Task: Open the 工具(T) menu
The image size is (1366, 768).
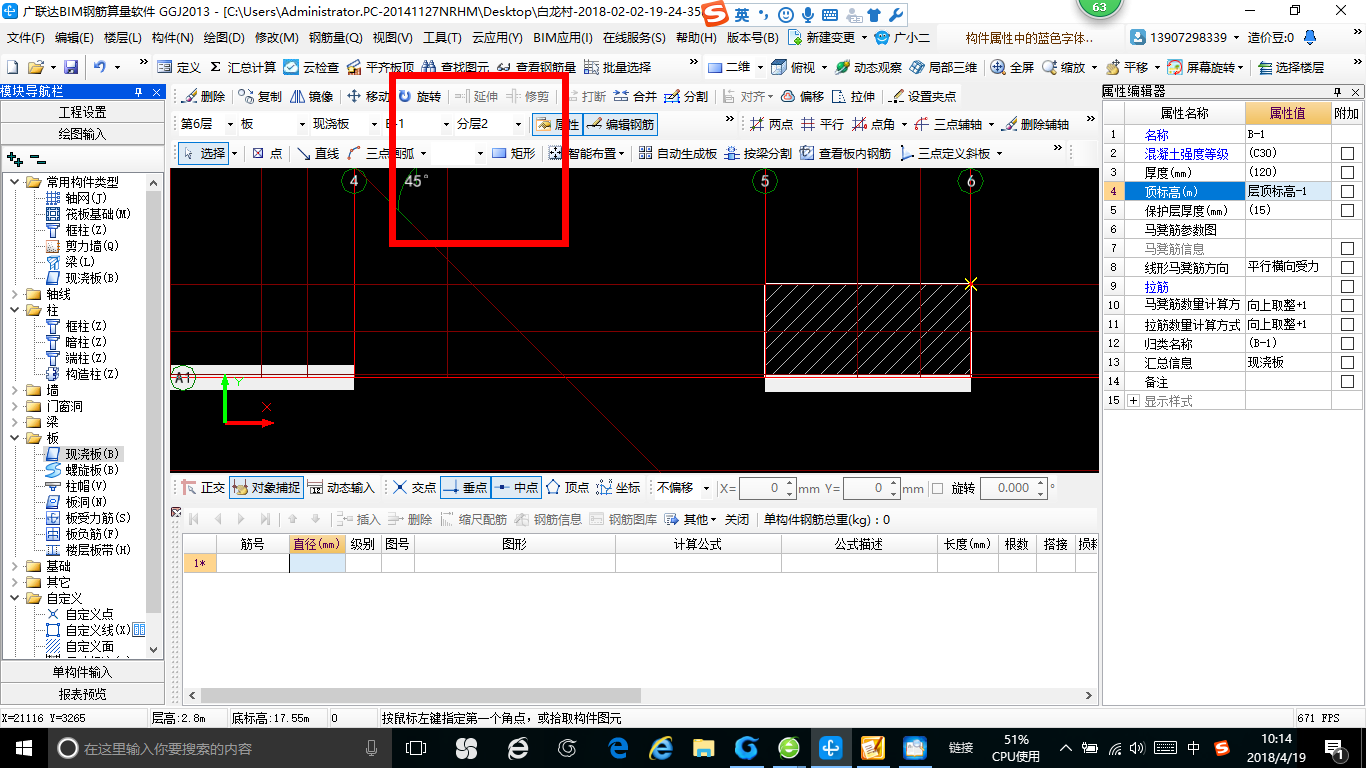Action: tap(442, 38)
